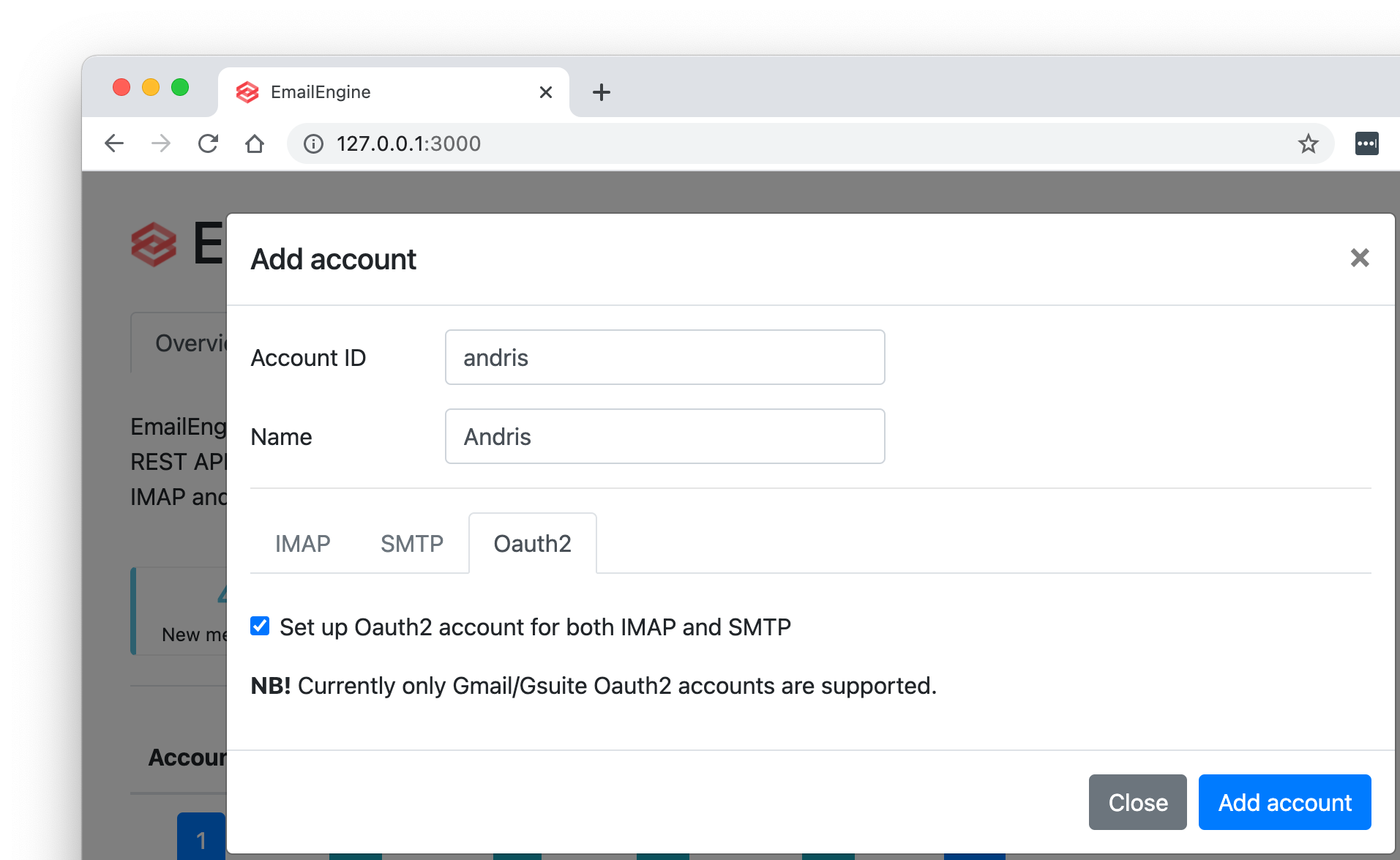Click the Name field label

point(282,437)
